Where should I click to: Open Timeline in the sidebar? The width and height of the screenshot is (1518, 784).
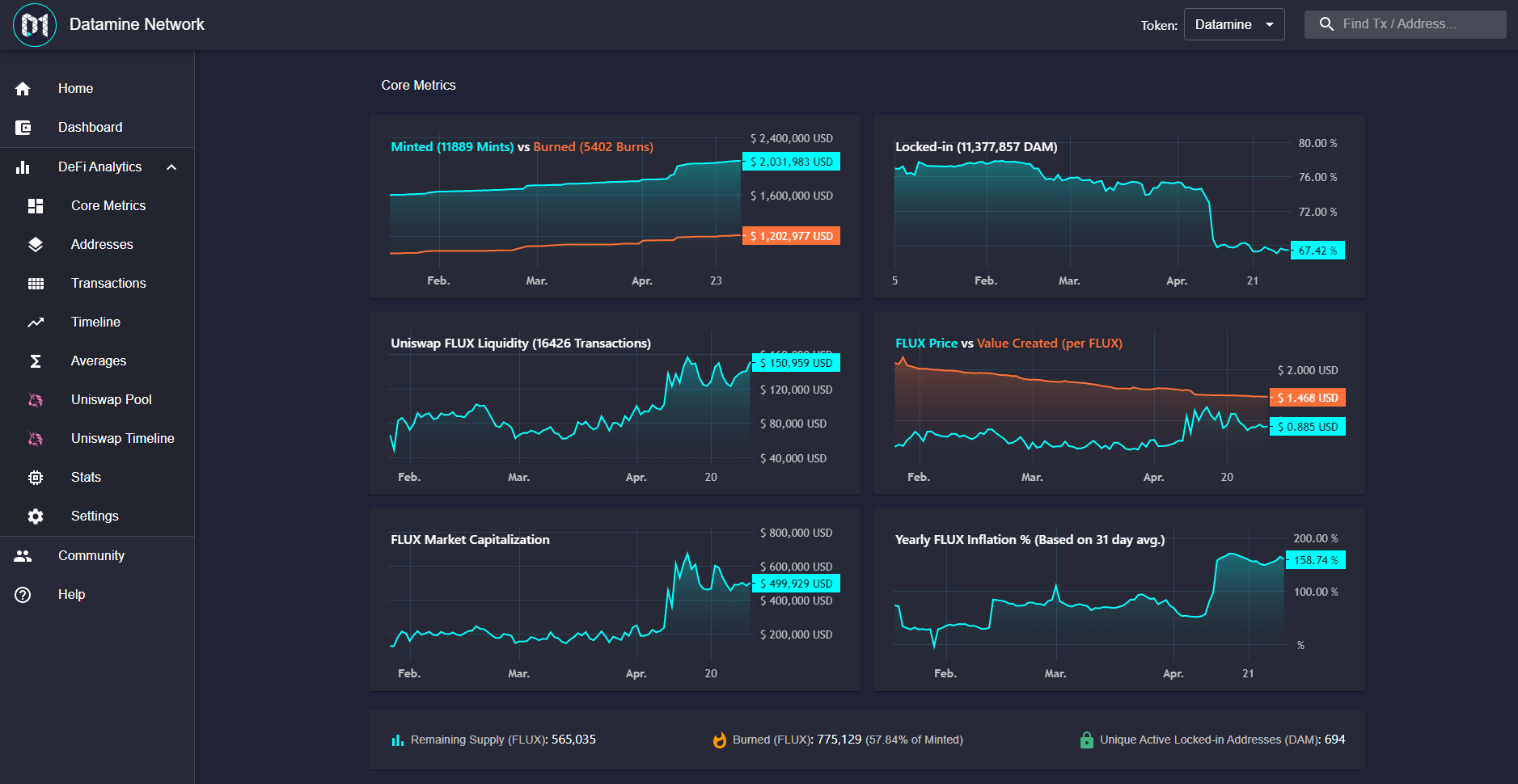[x=97, y=322]
